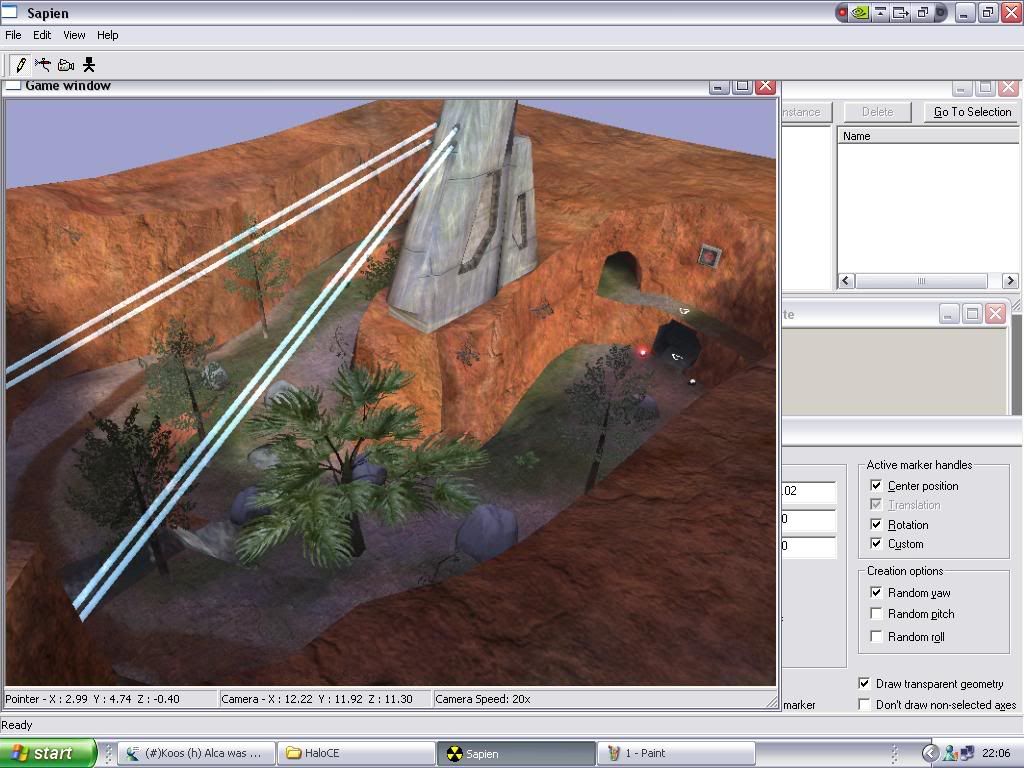Click the input field showing 02
Screen dimensions: 1024x768
[x=808, y=491]
